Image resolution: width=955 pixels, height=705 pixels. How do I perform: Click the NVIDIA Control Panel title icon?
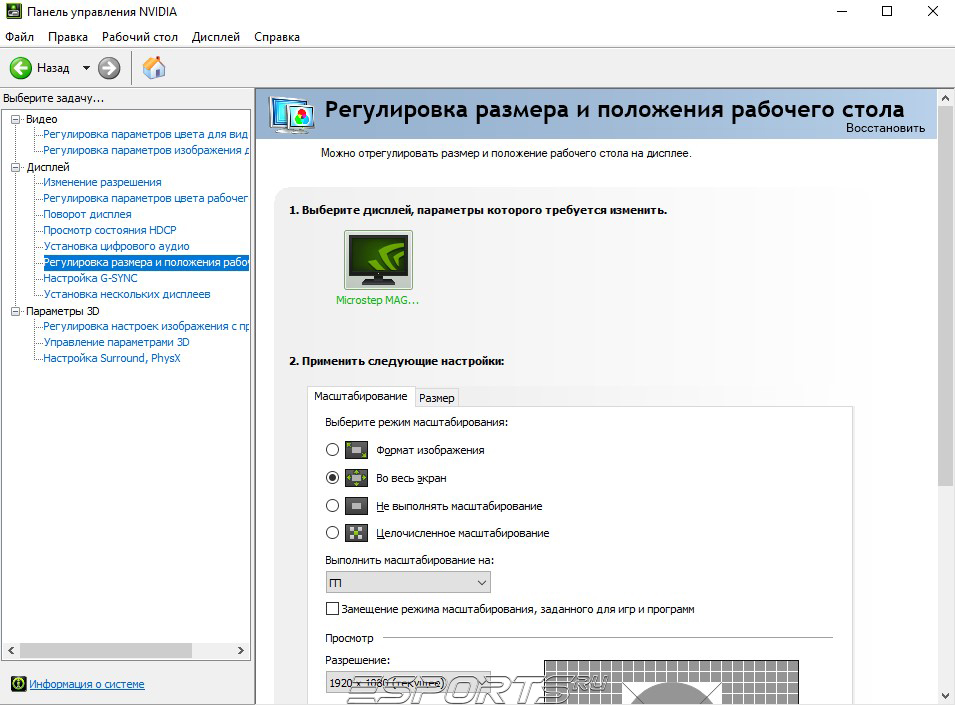pos(13,11)
